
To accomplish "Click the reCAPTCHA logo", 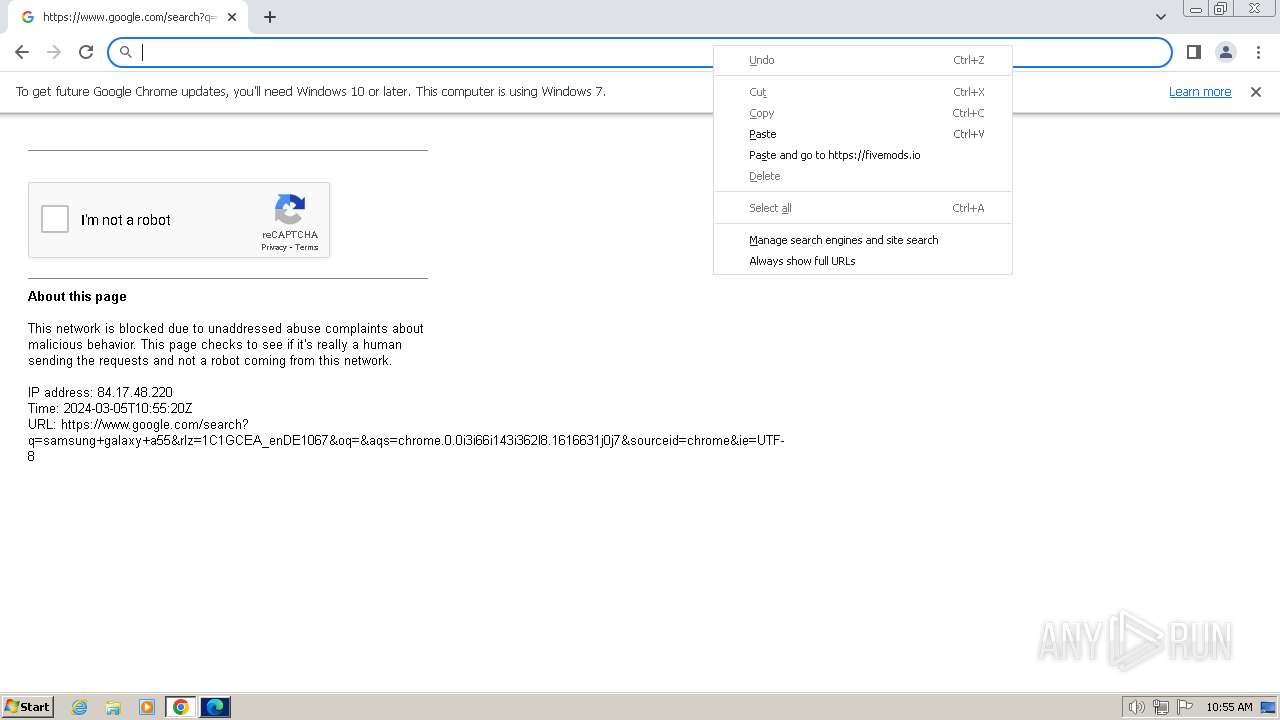I will [x=290, y=210].
